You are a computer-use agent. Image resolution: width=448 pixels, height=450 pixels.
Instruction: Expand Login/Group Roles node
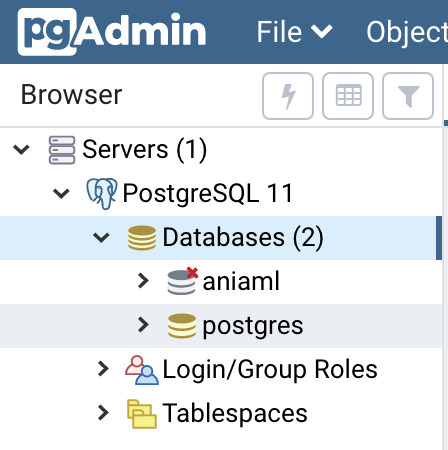[x=103, y=369]
